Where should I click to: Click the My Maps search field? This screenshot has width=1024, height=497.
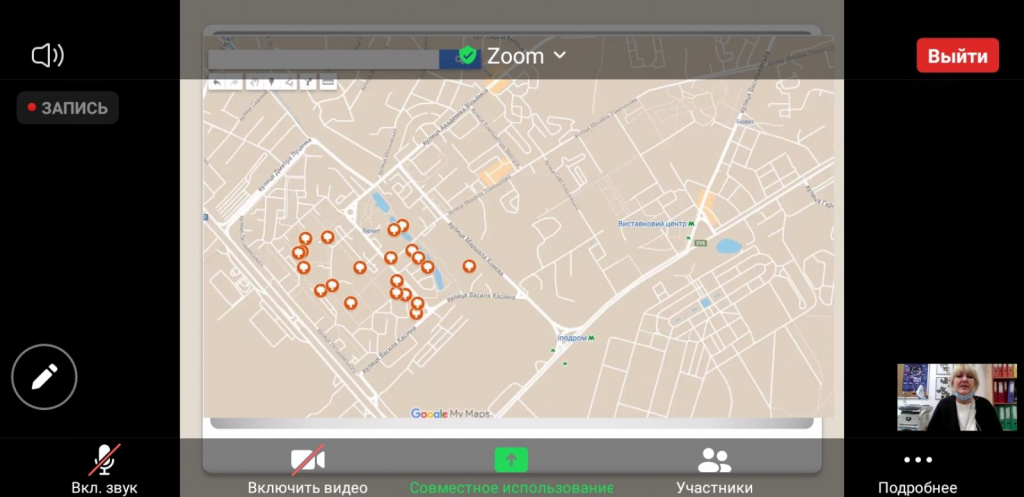pyautogui.click(x=323, y=59)
